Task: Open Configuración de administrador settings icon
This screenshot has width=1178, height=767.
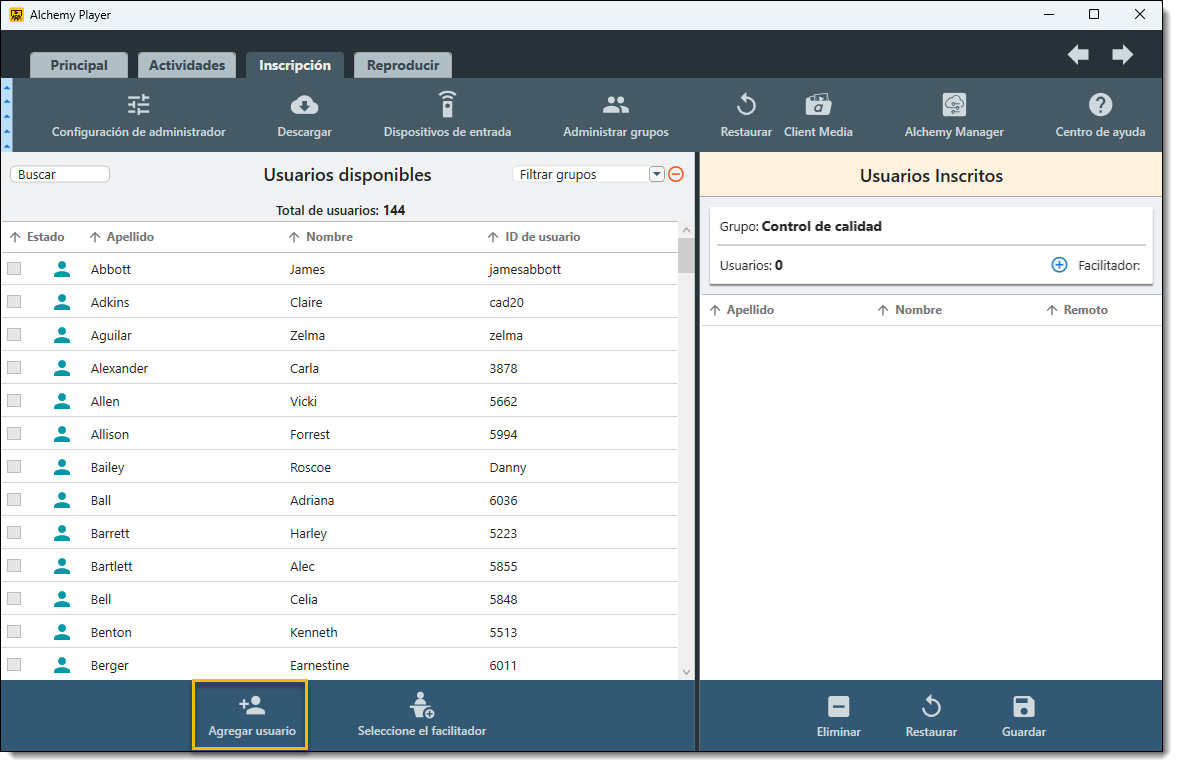Action: click(138, 105)
